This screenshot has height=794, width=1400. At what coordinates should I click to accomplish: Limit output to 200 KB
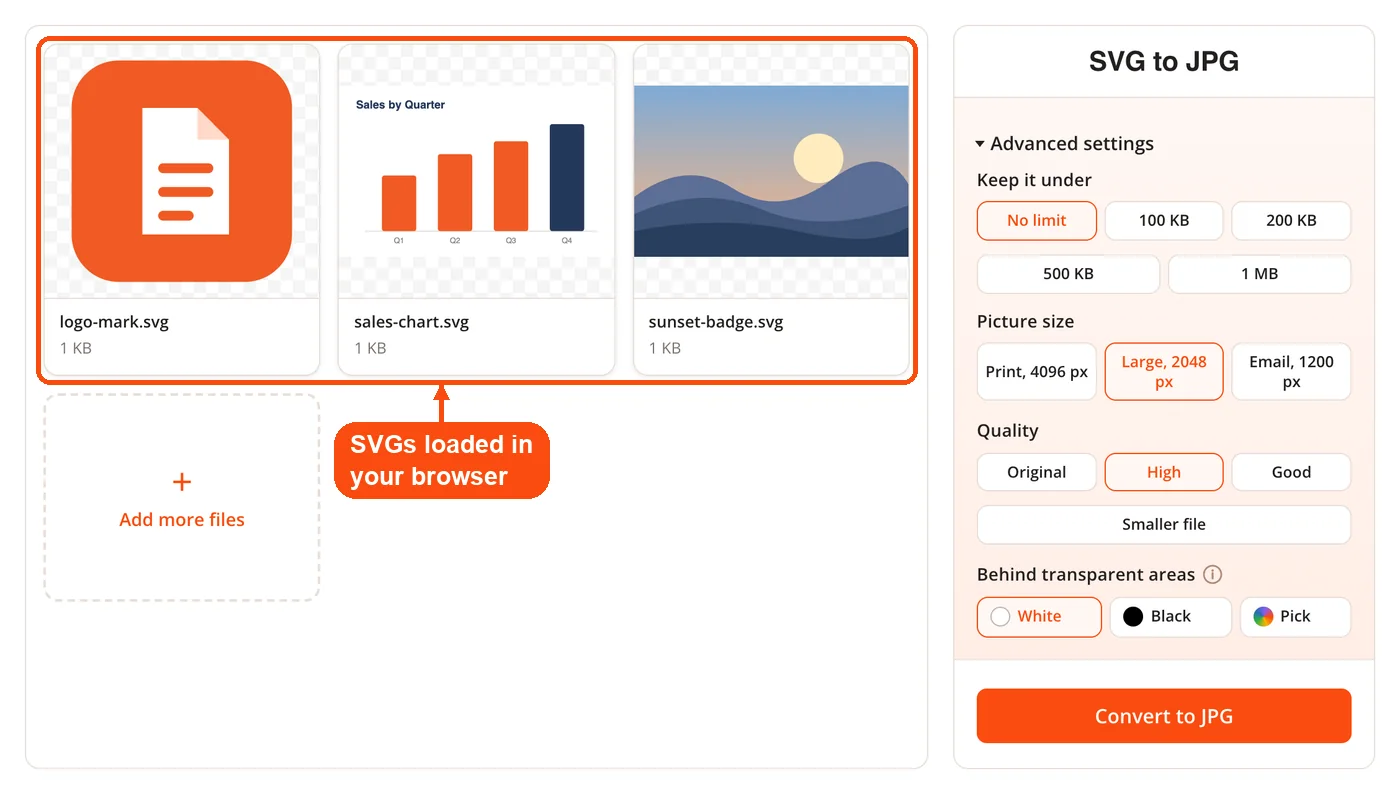click(1291, 221)
